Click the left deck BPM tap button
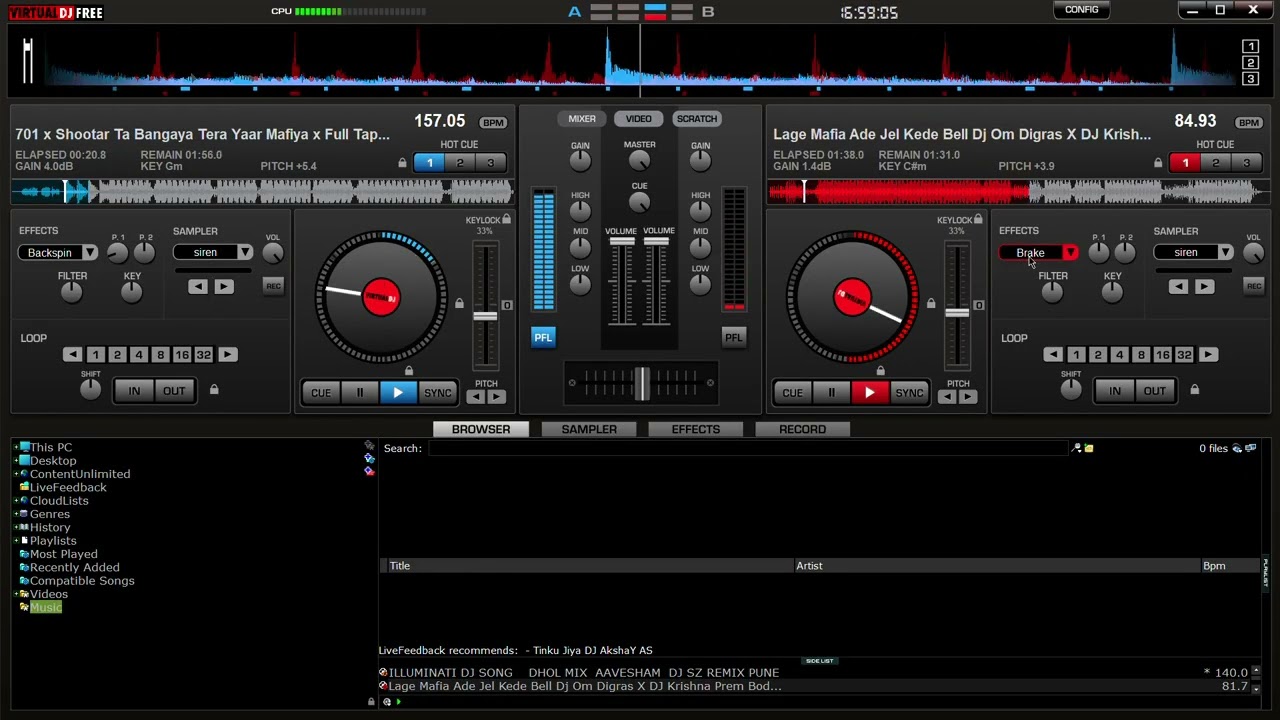 coord(493,123)
